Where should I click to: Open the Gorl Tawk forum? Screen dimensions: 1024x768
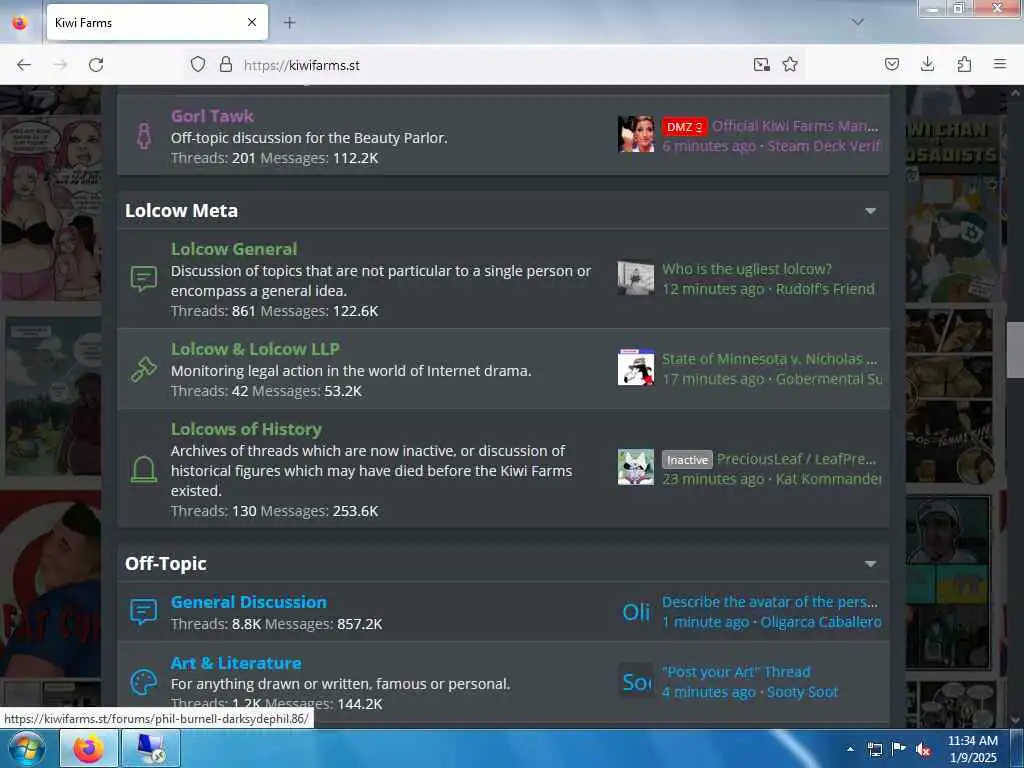tap(212, 116)
